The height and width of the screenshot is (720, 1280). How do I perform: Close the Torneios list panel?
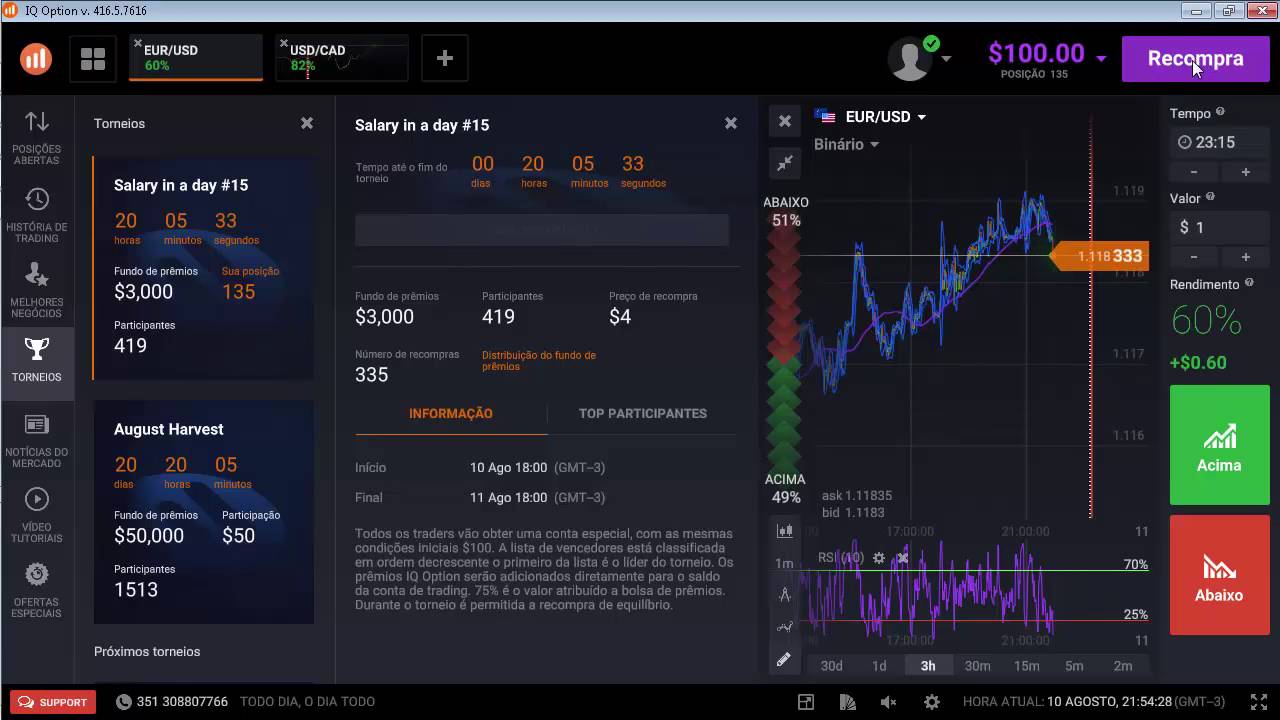pyautogui.click(x=307, y=123)
